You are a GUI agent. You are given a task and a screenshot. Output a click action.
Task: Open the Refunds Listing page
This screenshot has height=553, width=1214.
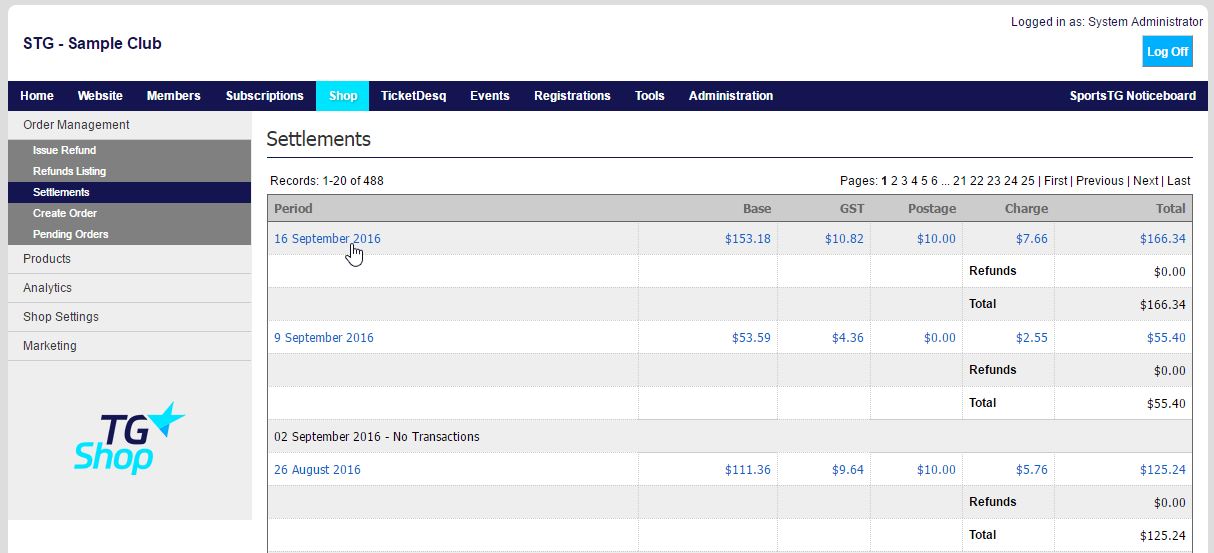coord(129,171)
